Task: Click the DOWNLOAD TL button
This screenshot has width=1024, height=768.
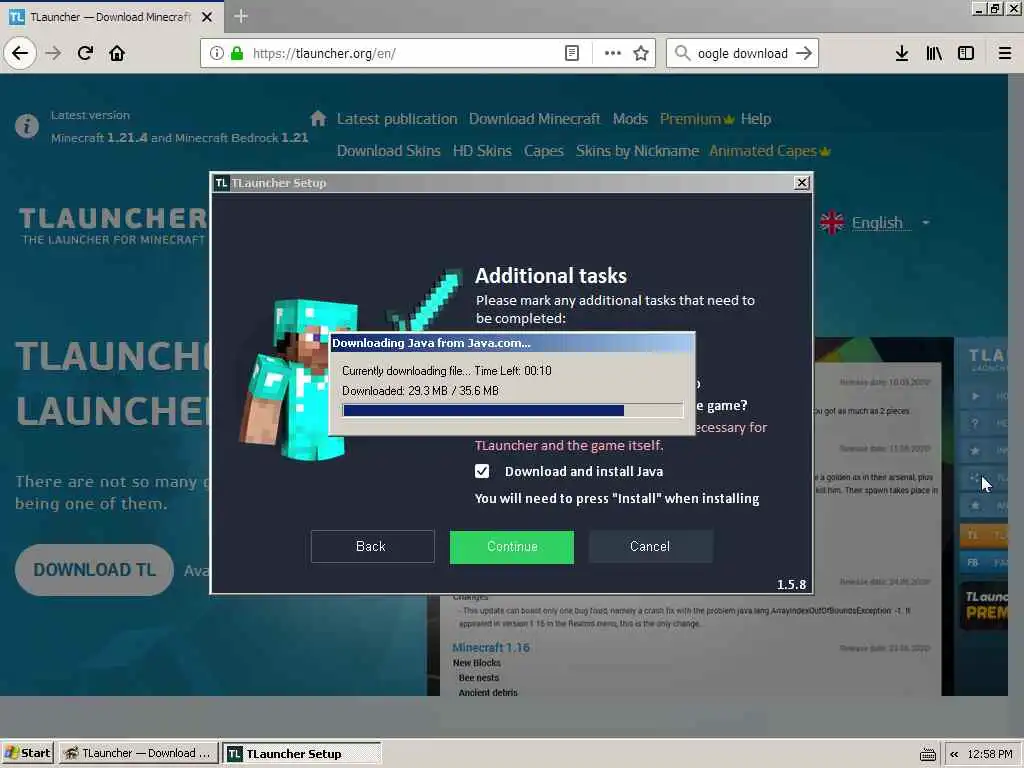Action: coord(95,569)
